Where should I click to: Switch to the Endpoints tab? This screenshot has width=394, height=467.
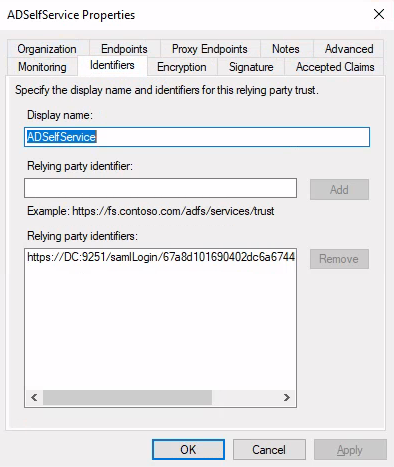pos(124,49)
